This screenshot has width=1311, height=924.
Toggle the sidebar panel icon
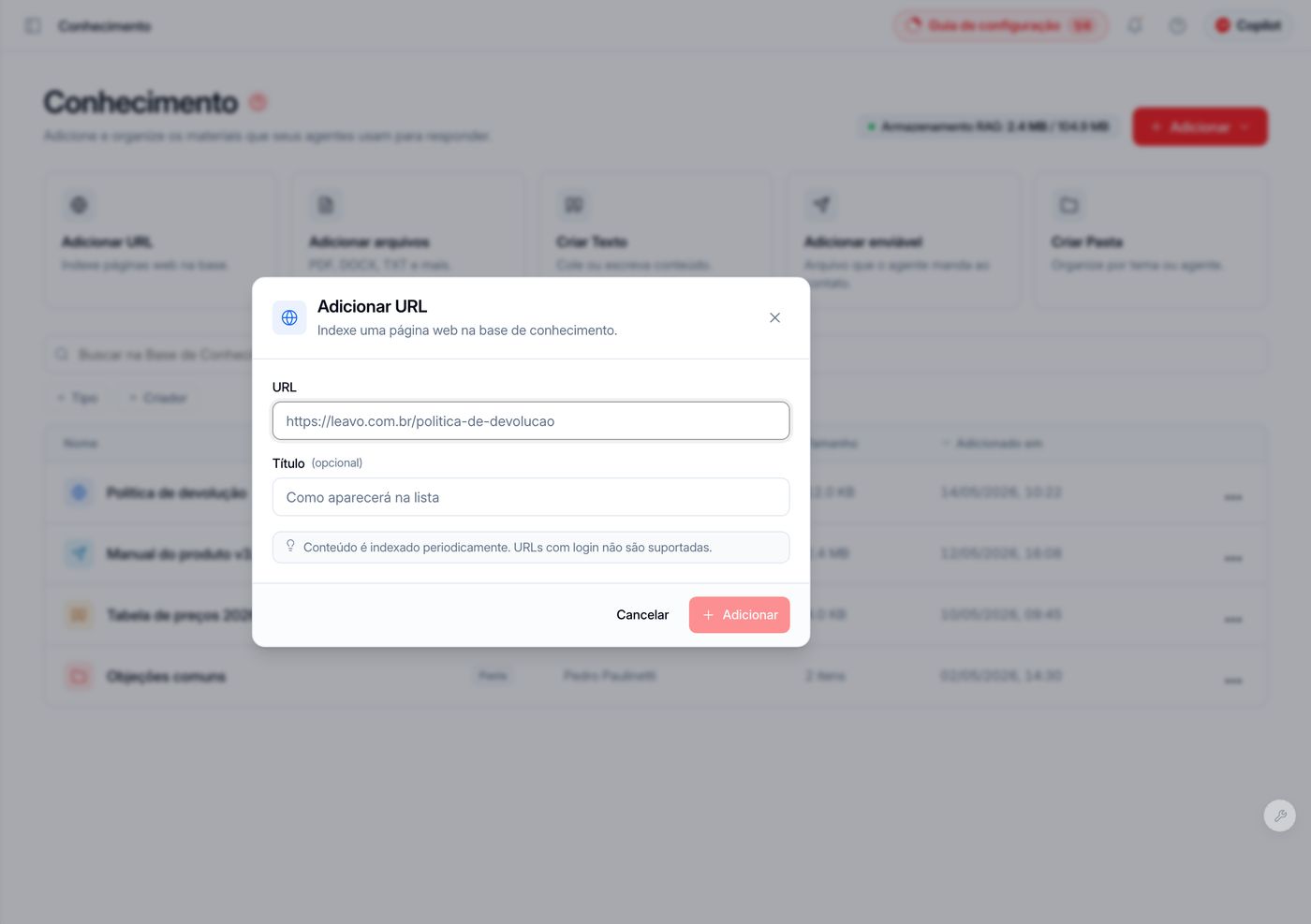33,26
